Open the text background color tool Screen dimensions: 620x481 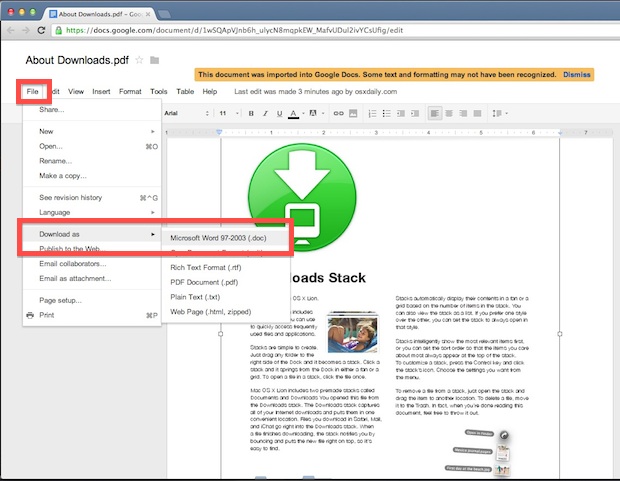click(x=313, y=113)
